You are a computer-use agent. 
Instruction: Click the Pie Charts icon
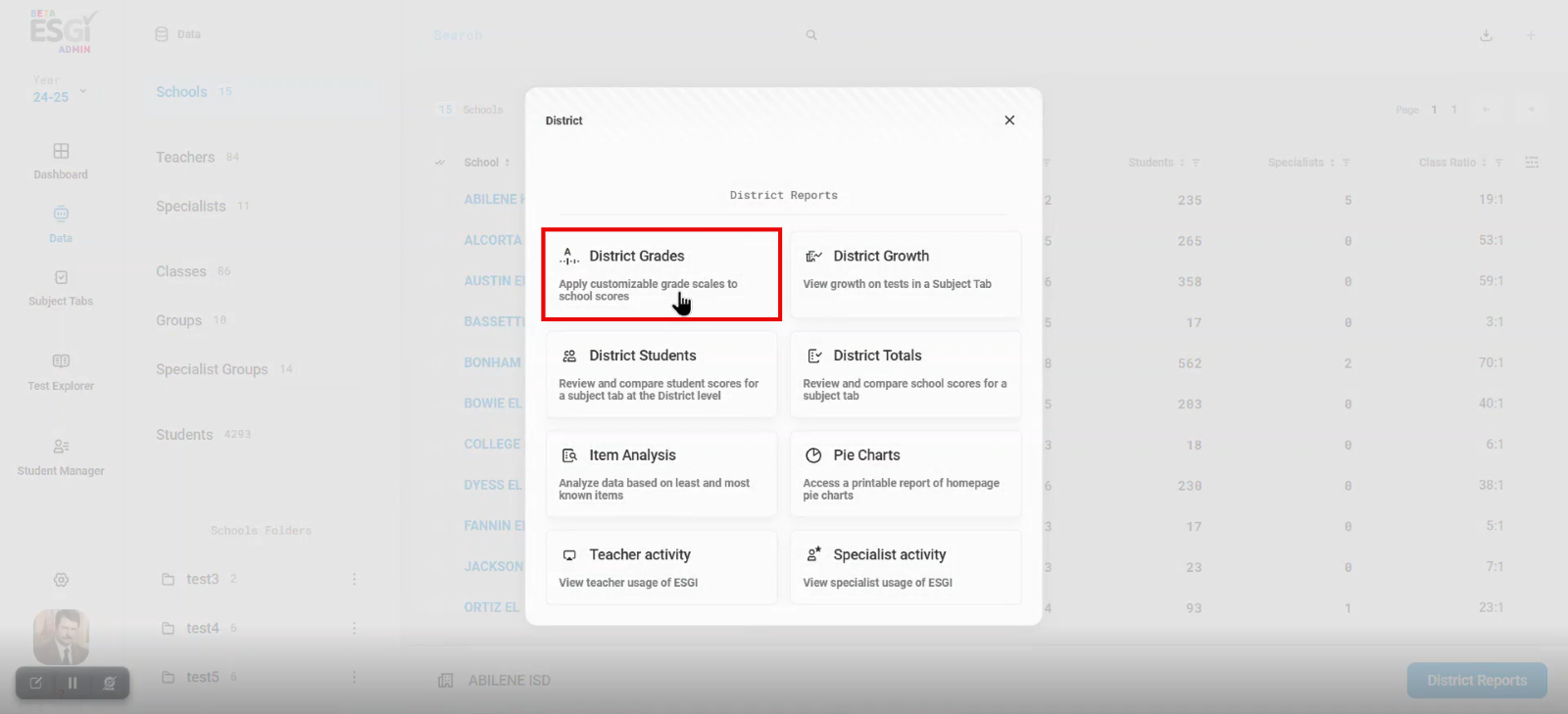coord(813,455)
